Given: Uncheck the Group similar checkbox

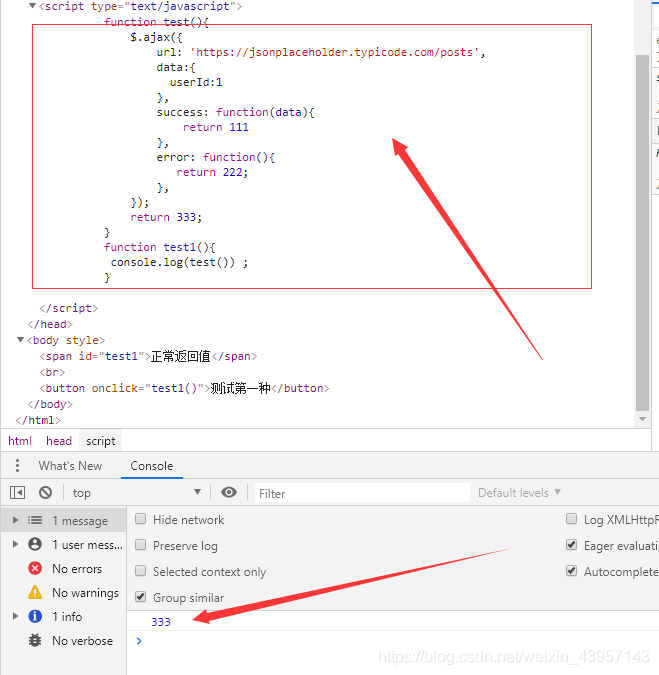Looking at the screenshot, I should (140, 597).
